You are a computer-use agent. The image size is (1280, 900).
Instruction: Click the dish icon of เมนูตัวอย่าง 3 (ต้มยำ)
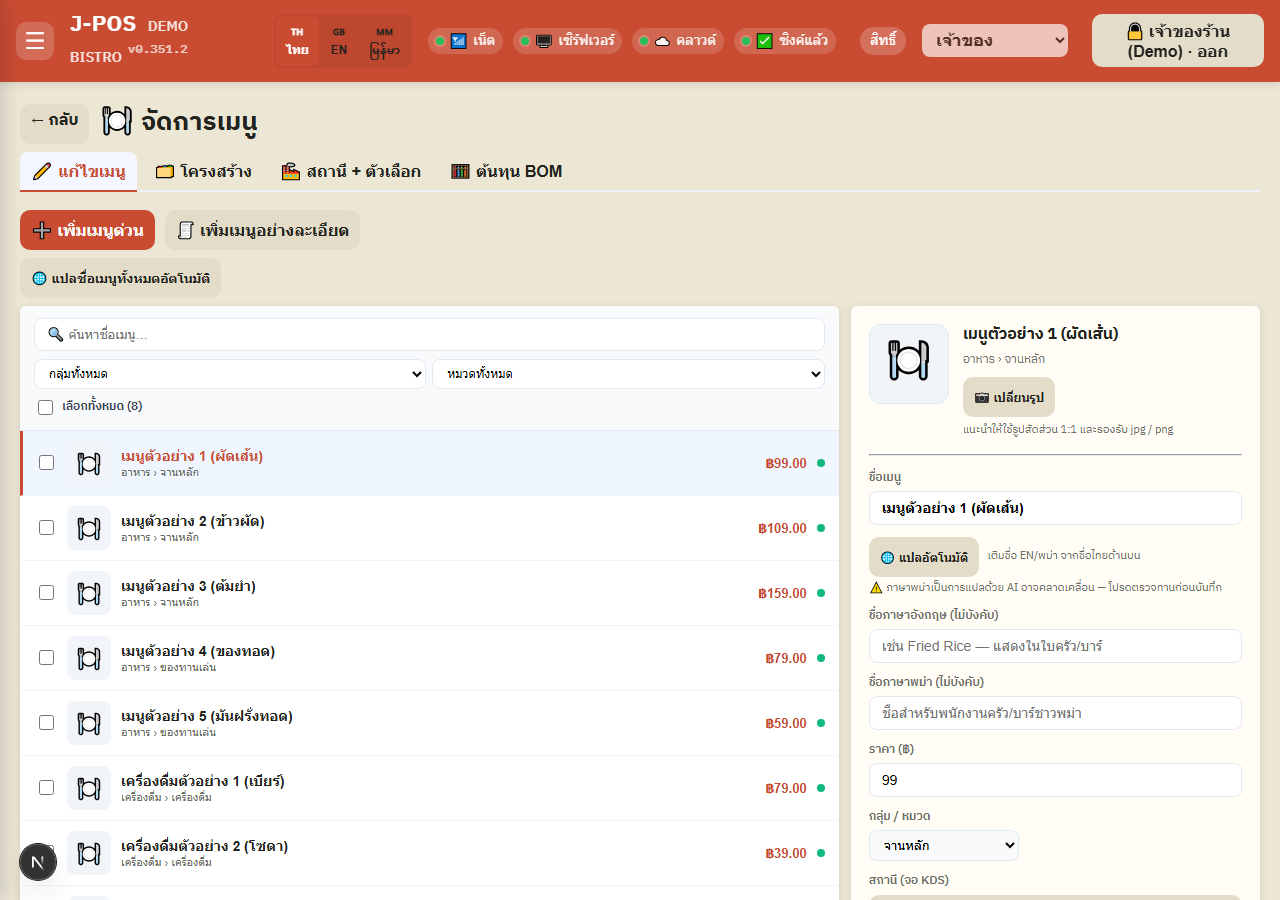tap(89, 593)
